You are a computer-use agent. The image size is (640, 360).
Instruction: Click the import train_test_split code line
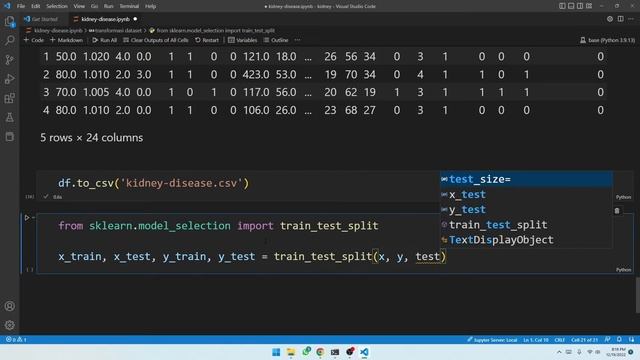pos(218,226)
